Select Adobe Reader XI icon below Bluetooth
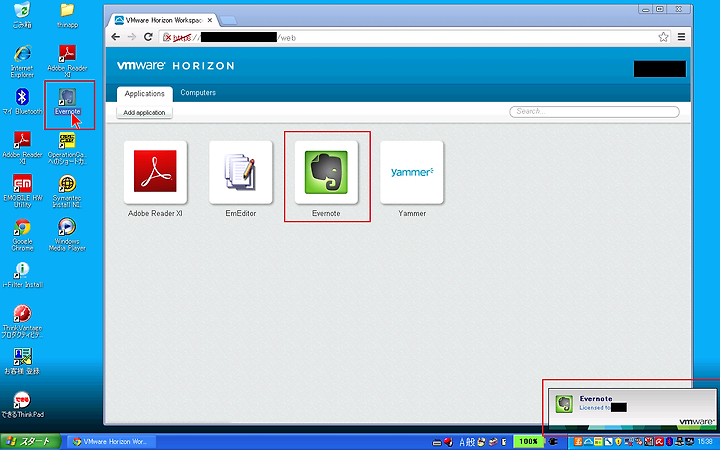The image size is (720, 450). coord(22,148)
